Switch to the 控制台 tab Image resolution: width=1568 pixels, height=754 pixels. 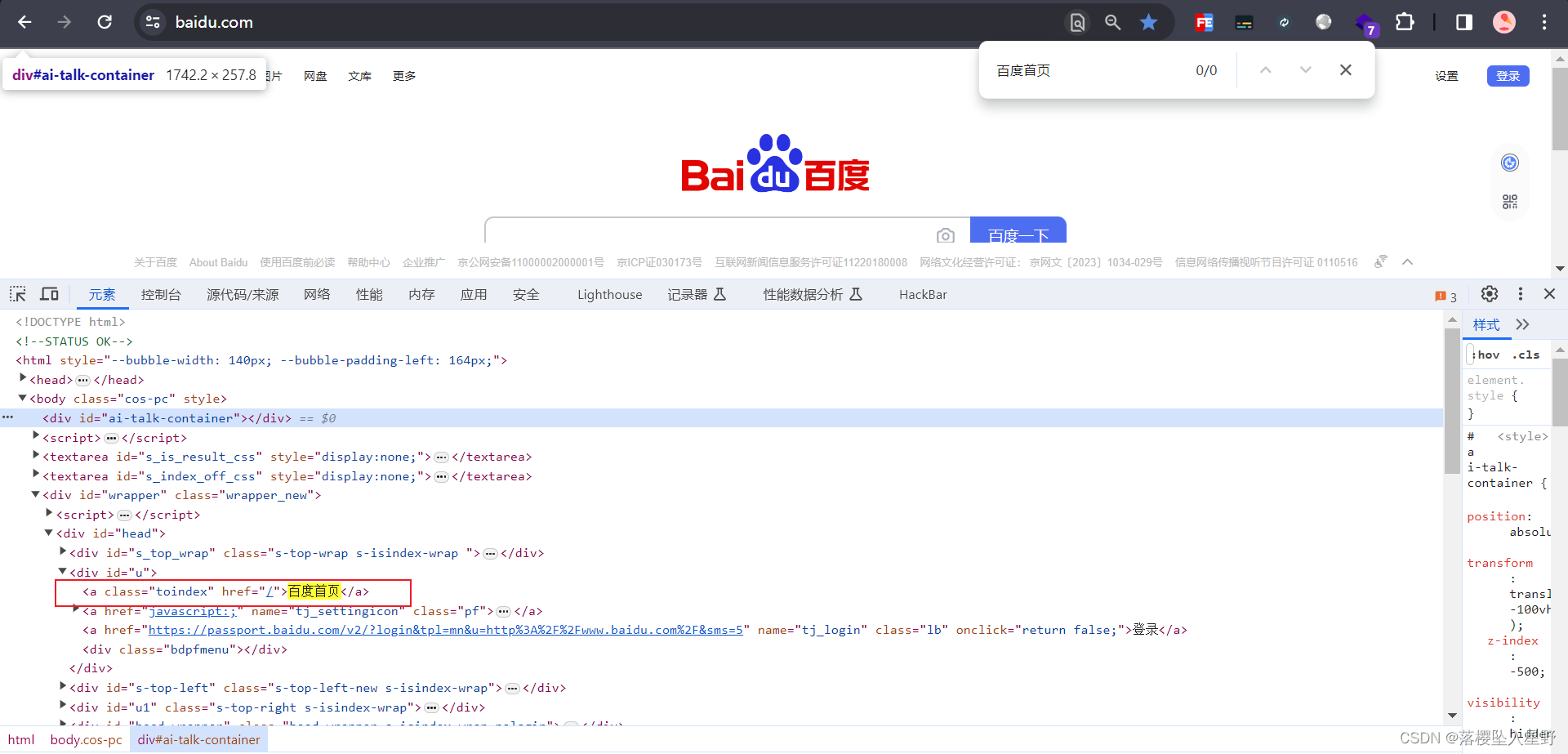161,294
